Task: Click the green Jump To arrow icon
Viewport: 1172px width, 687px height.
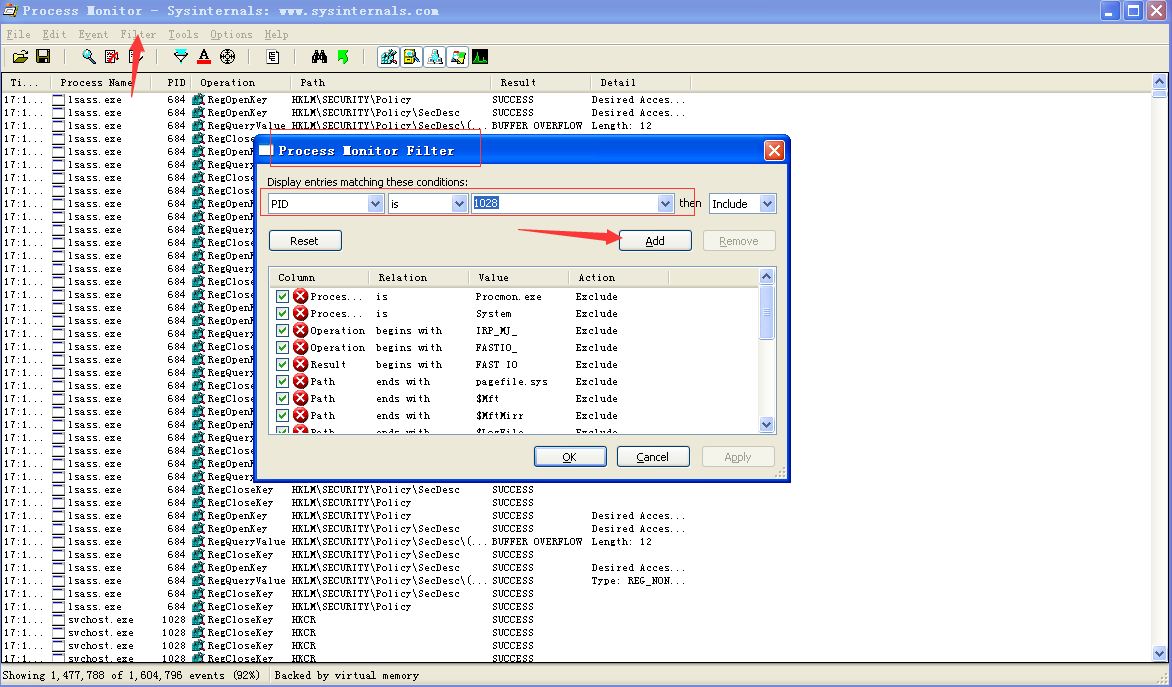Action: click(342, 57)
